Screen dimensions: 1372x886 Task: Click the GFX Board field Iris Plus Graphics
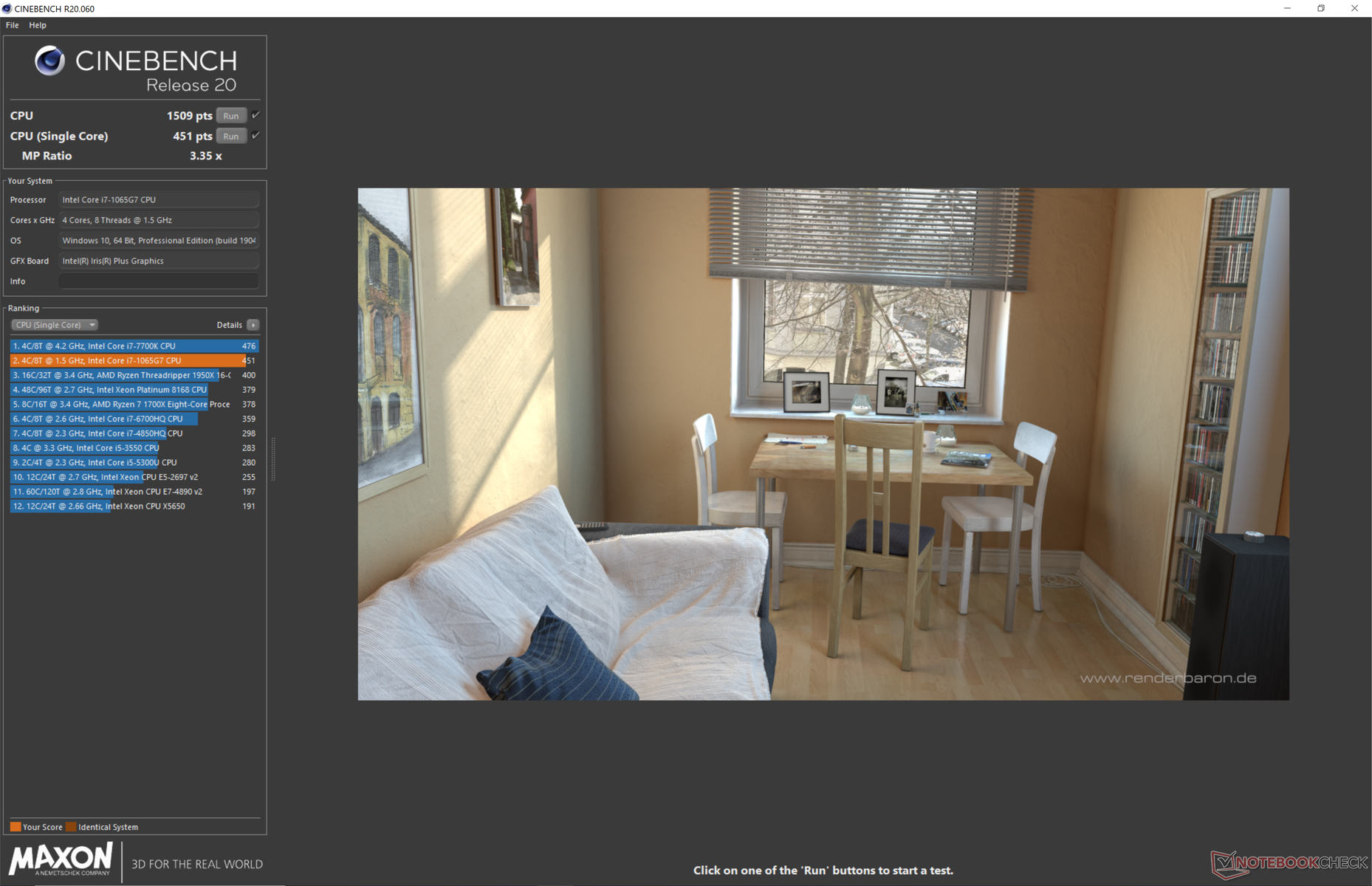159,261
